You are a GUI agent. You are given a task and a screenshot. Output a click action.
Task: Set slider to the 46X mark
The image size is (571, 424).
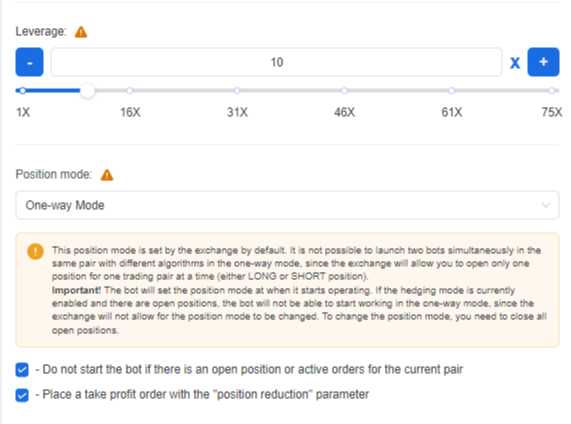[344, 90]
